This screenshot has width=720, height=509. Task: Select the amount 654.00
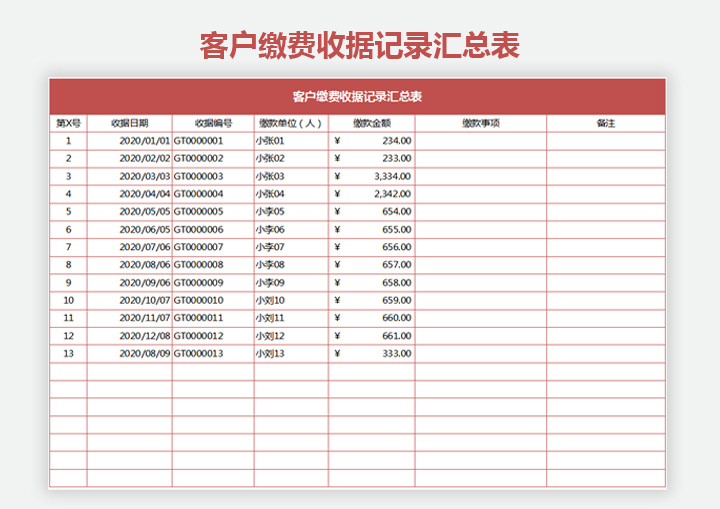397,212
